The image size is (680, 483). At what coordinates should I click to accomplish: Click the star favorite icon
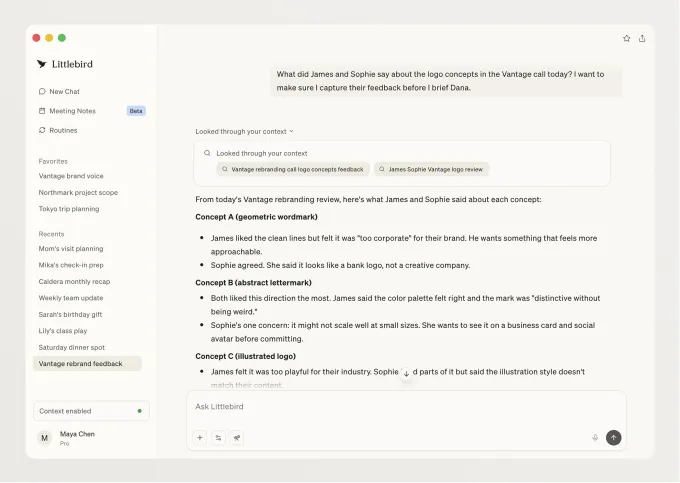[x=626, y=38]
